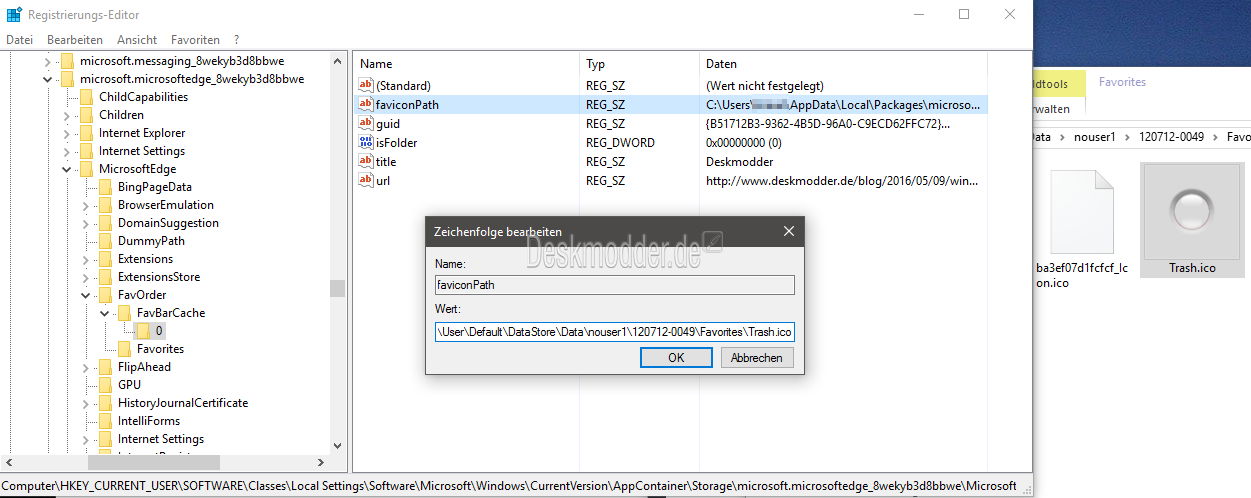Click the GPU folder icon
Screen dimensions: 1251x498
105,385
